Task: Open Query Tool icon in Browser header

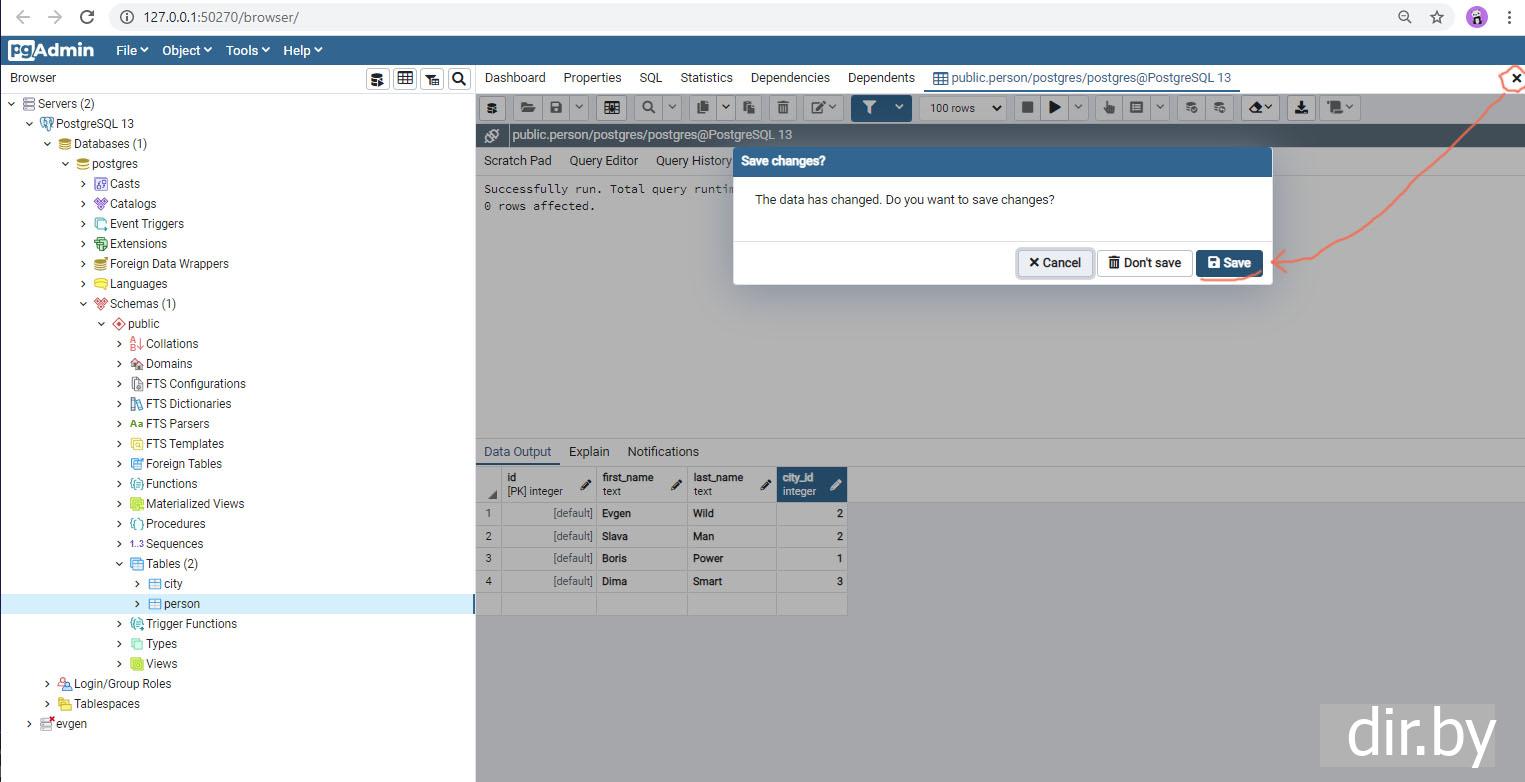Action: (377, 79)
